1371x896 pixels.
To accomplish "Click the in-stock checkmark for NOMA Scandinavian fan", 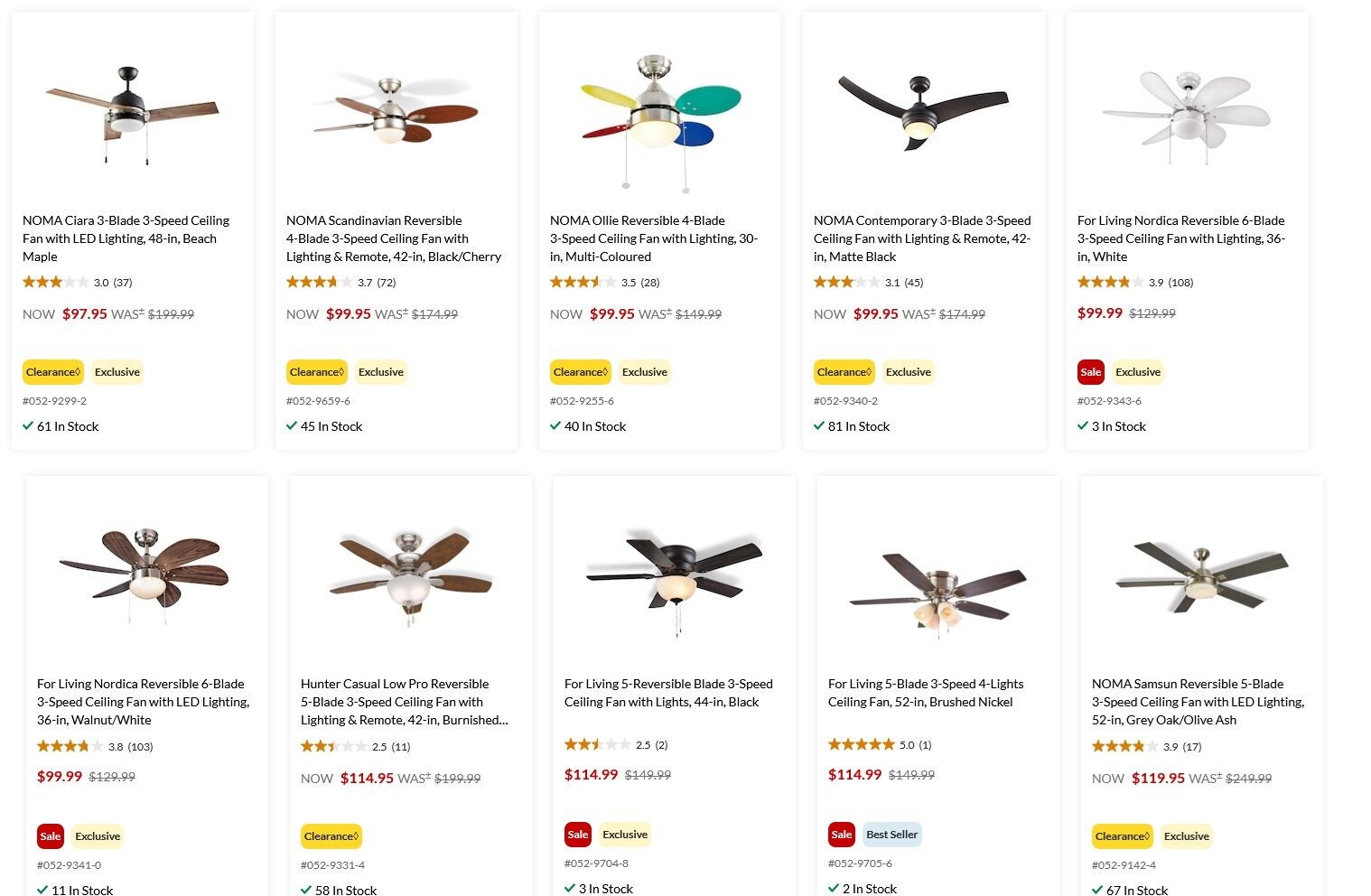I will 292,425.
